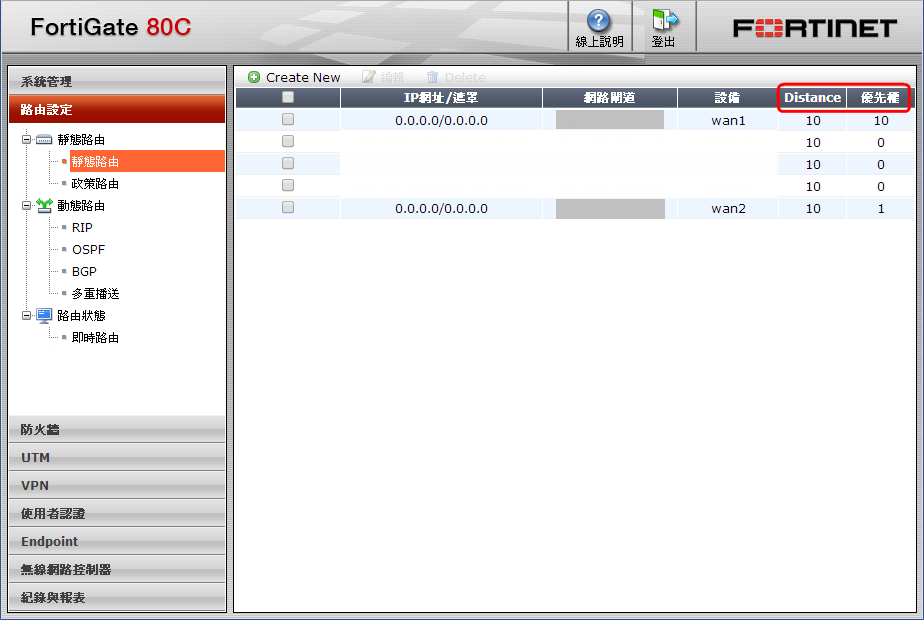The image size is (924, 620).
Task: Click the logout (登出) icon
Action: [665, 20]
